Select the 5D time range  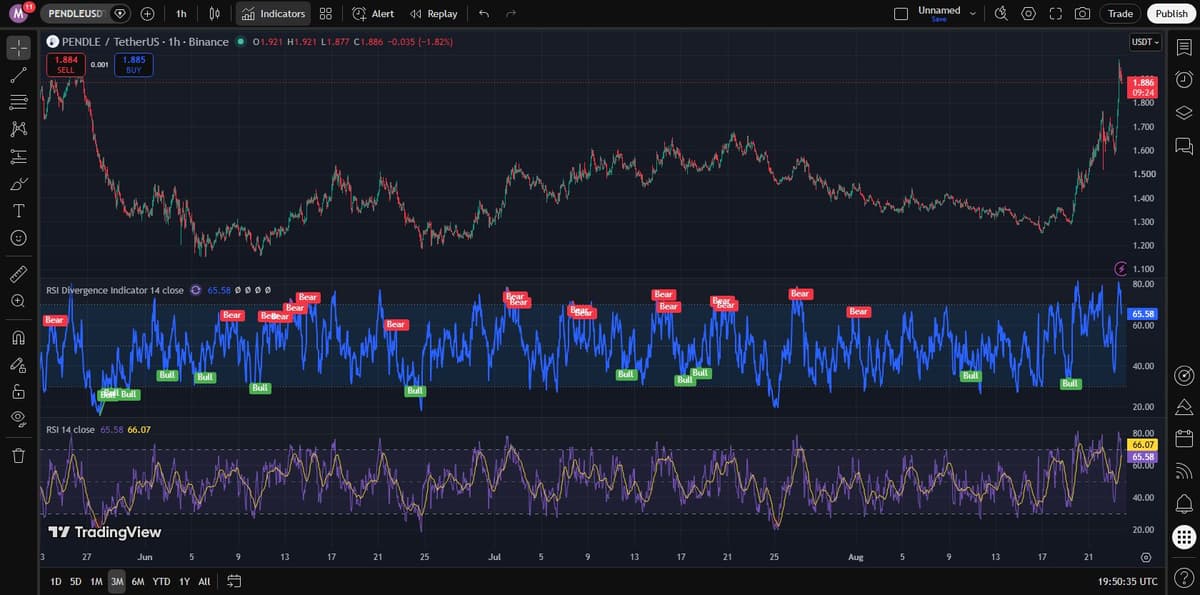pos(76,581)
